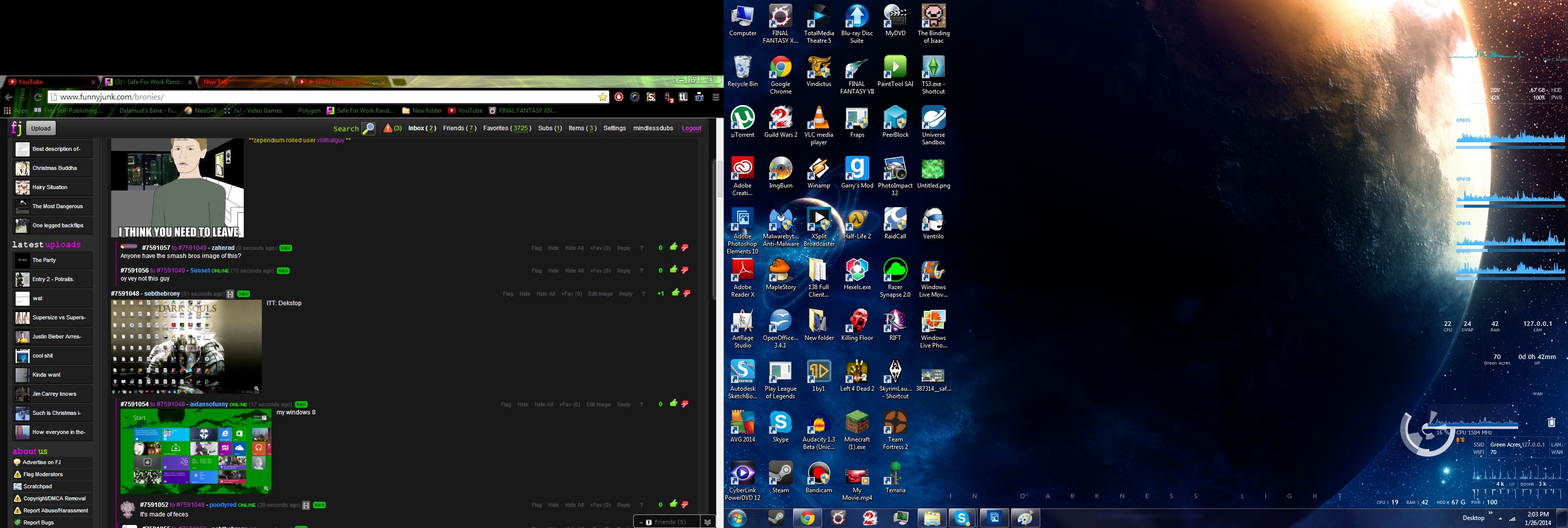
Task: Click the FunnyJunk search magnifier icon
Action: [x=368, y=129]
